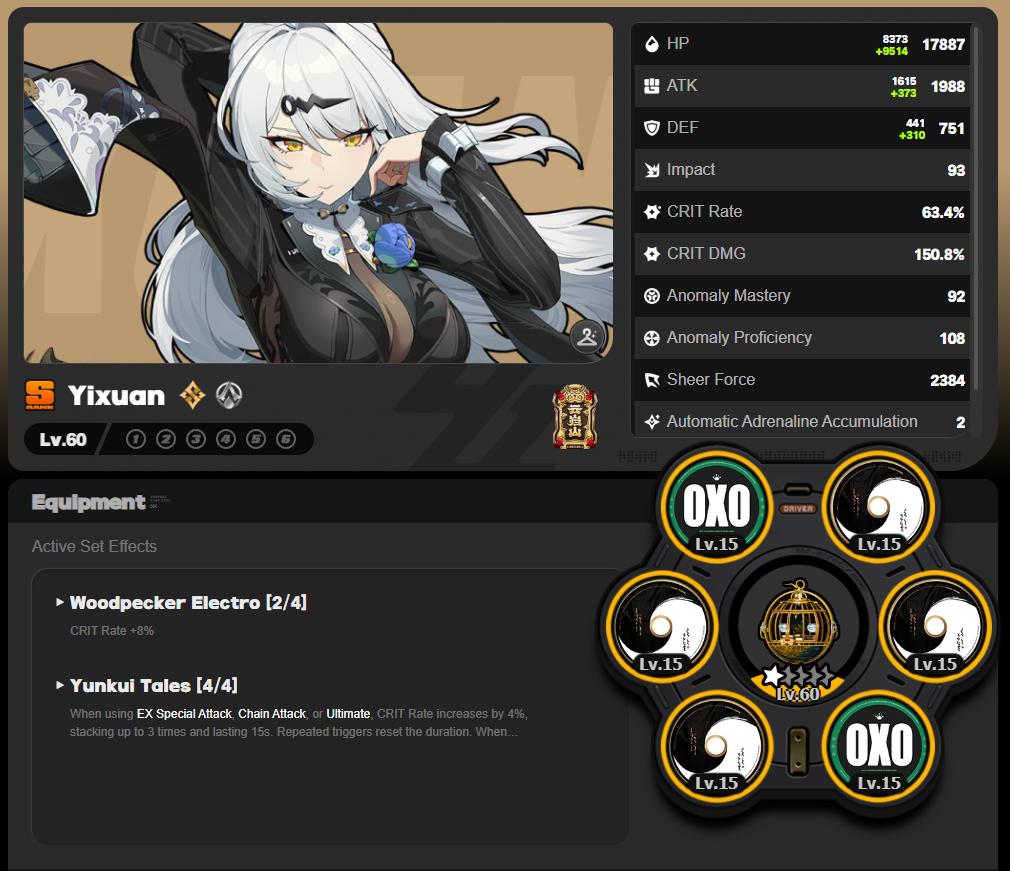Click the Equipment section heading
Image resolution: width=1010 pixels, height=871 pixels.
[88, 502]
